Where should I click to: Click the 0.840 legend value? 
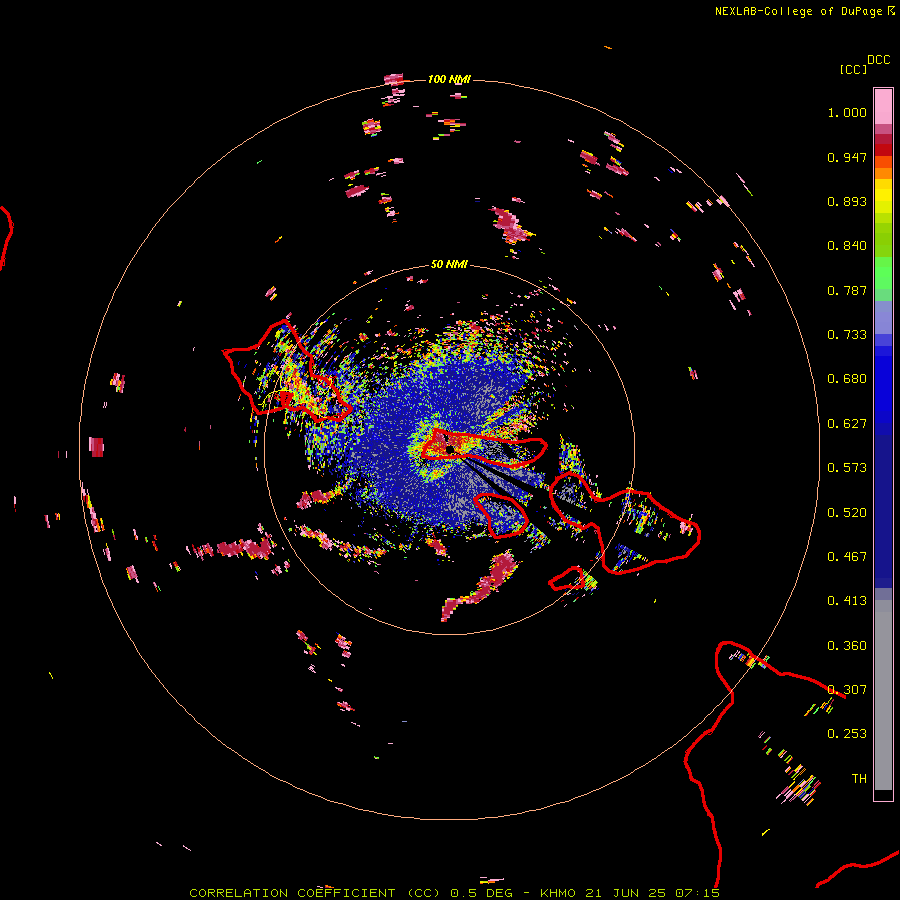(847, 246)
